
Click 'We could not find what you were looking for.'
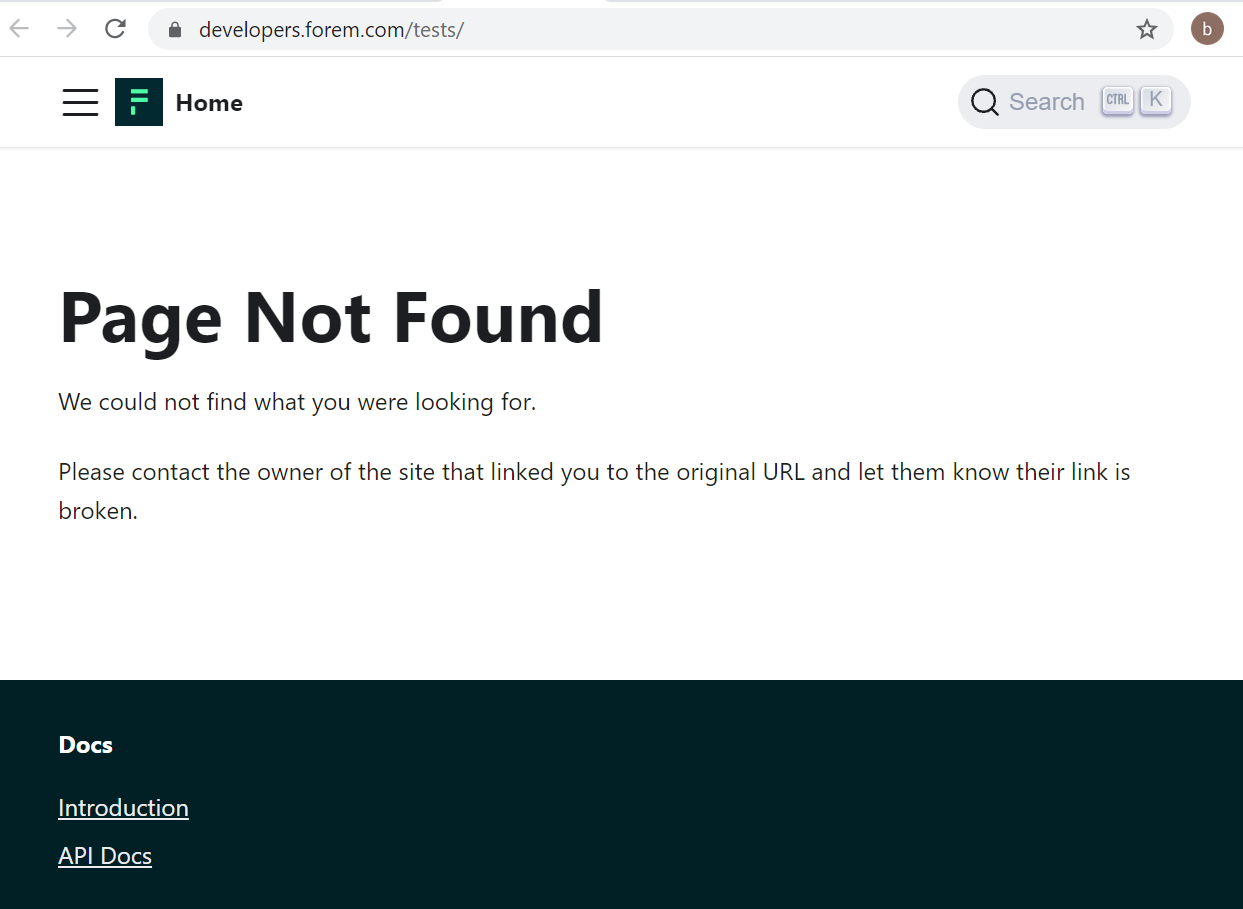click(x=297, y=402)
